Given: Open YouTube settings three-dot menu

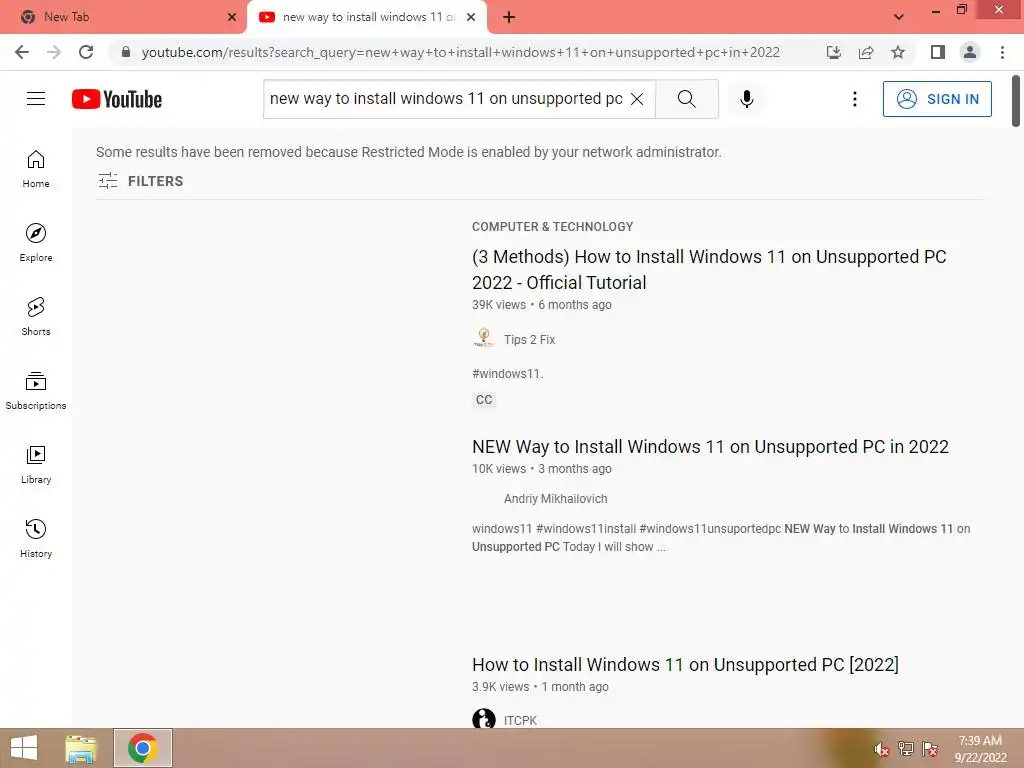Looking at the screenshot, I should [854, 99].
